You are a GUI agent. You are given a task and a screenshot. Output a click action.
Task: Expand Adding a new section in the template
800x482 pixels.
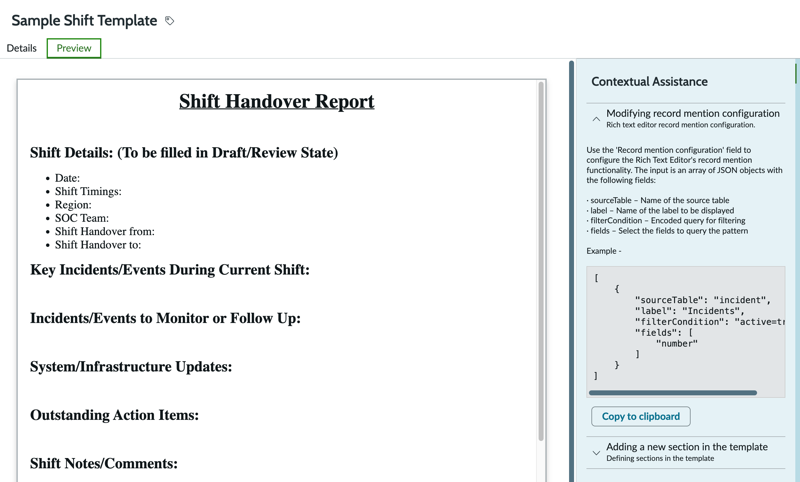coord(596,452)
